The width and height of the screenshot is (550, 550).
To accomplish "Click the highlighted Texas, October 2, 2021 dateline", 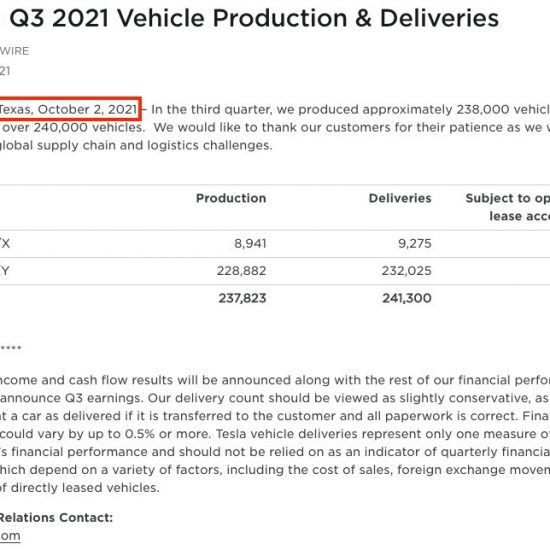I will 69,109.
